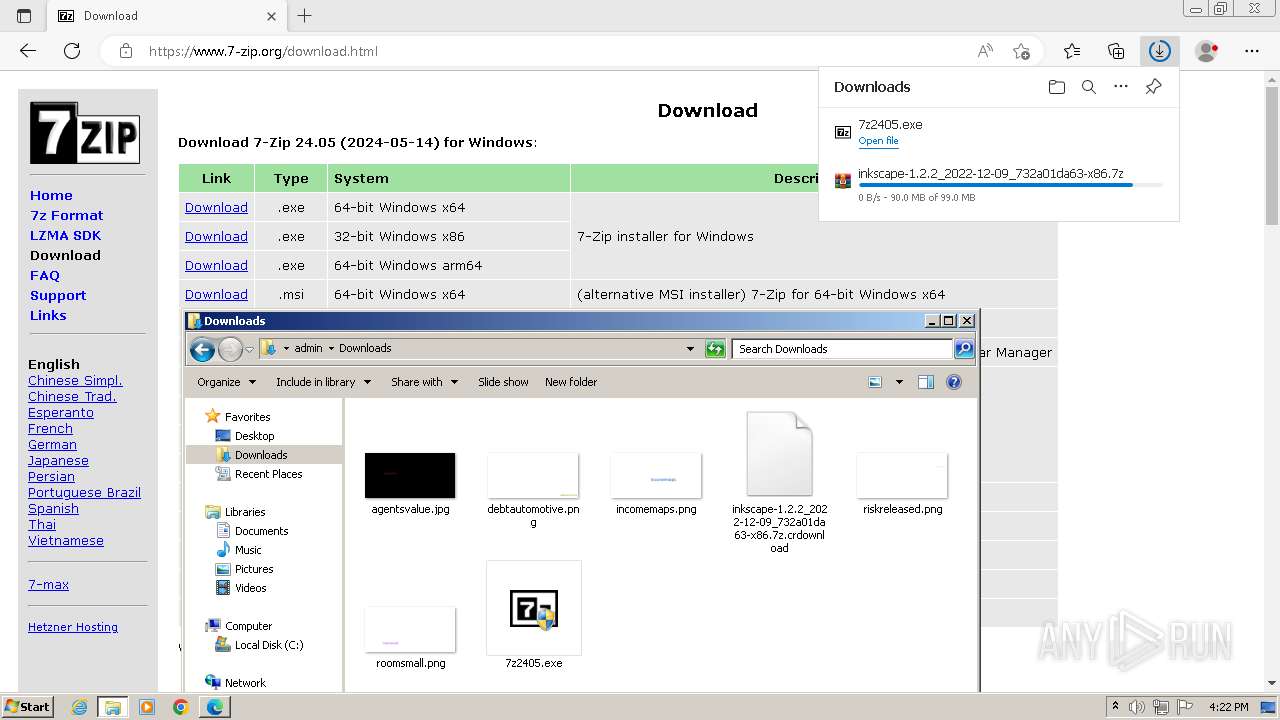Click the Edge taskbar icon
The width and height of the screenshot is (1280, 720).
(215, 707)
